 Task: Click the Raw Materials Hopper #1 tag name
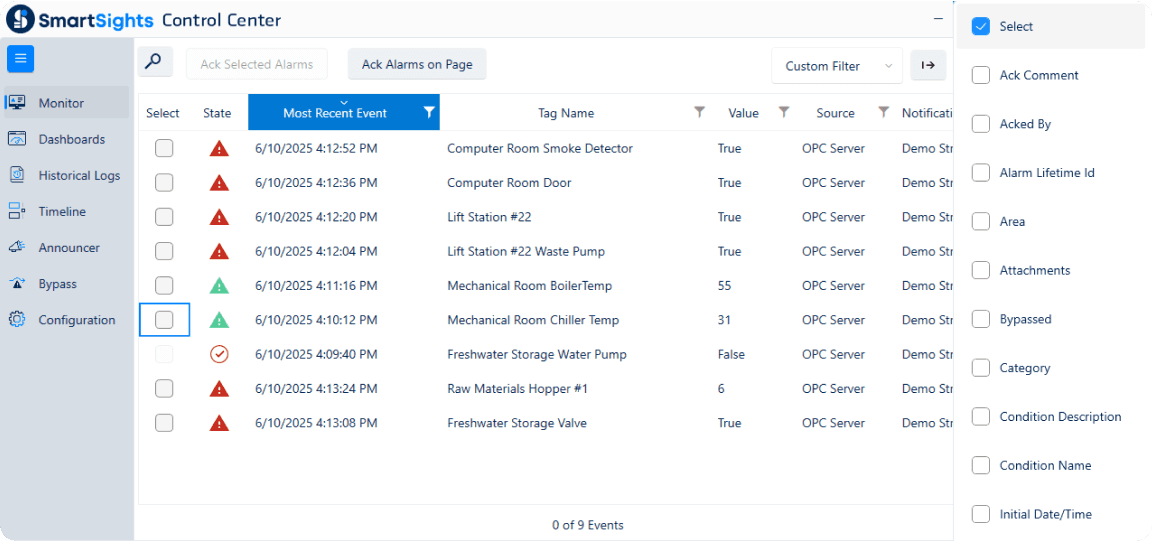[515, 389]
